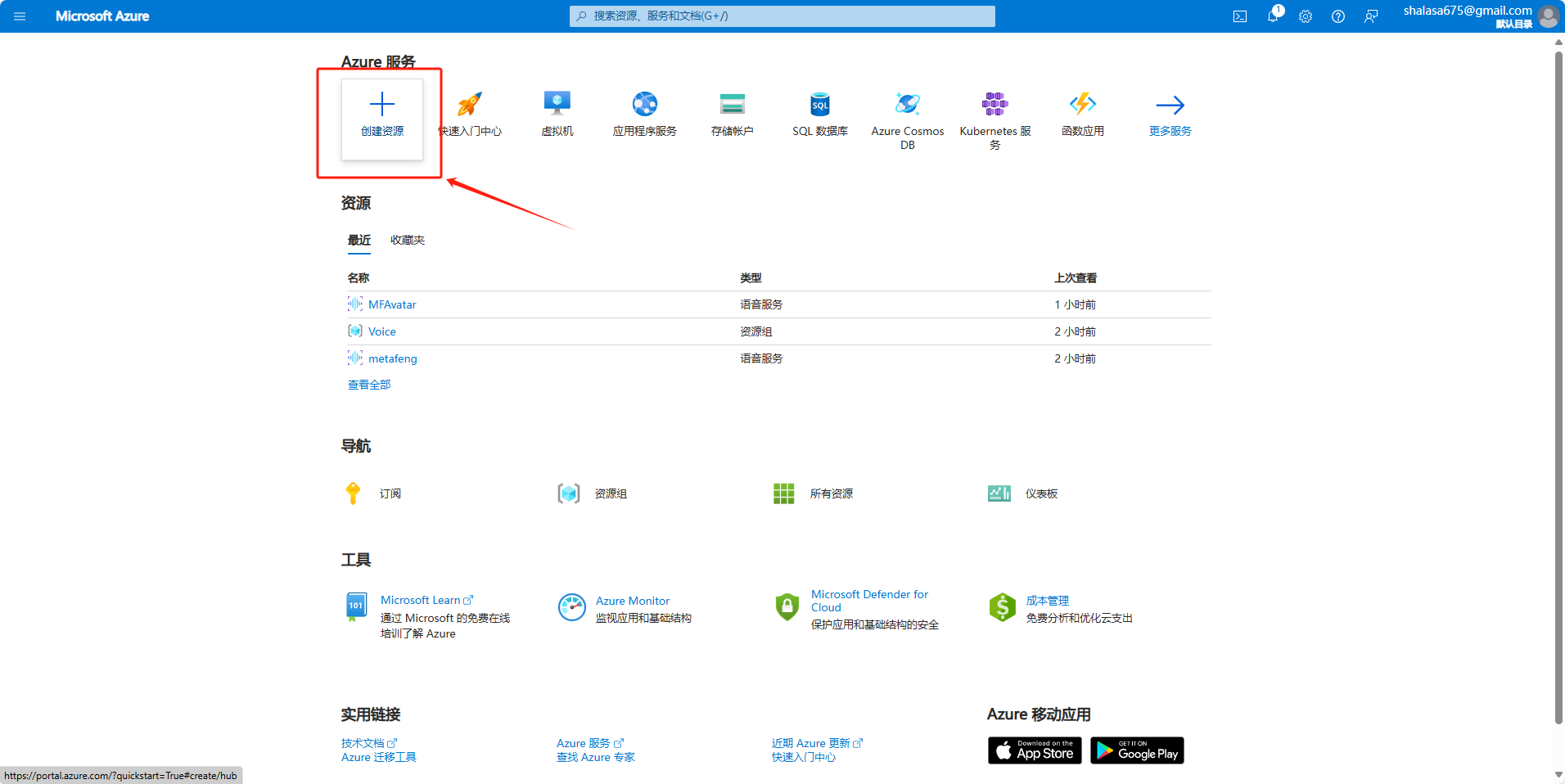Open the Dashboard navigation icon

pyautogui.click(x=999, y=493)
